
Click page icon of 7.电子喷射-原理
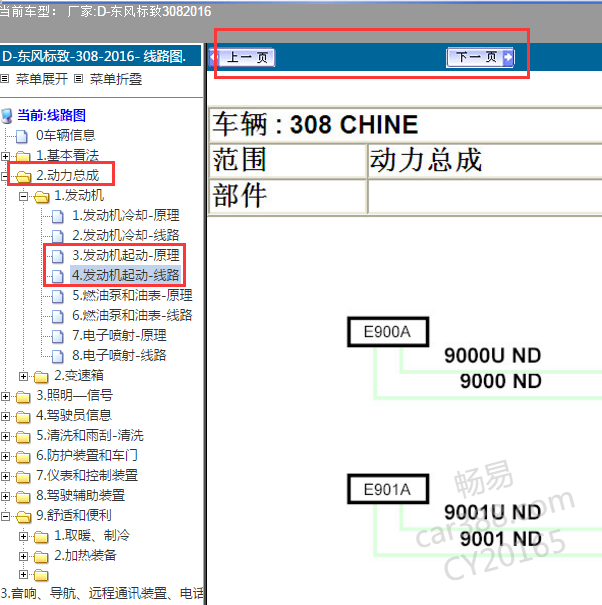[x=57, y=336]
